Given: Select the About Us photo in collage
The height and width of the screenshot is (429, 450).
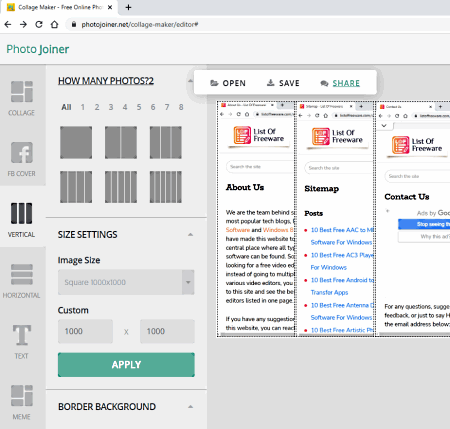Looking at the screenshot, I should point(256,219).
